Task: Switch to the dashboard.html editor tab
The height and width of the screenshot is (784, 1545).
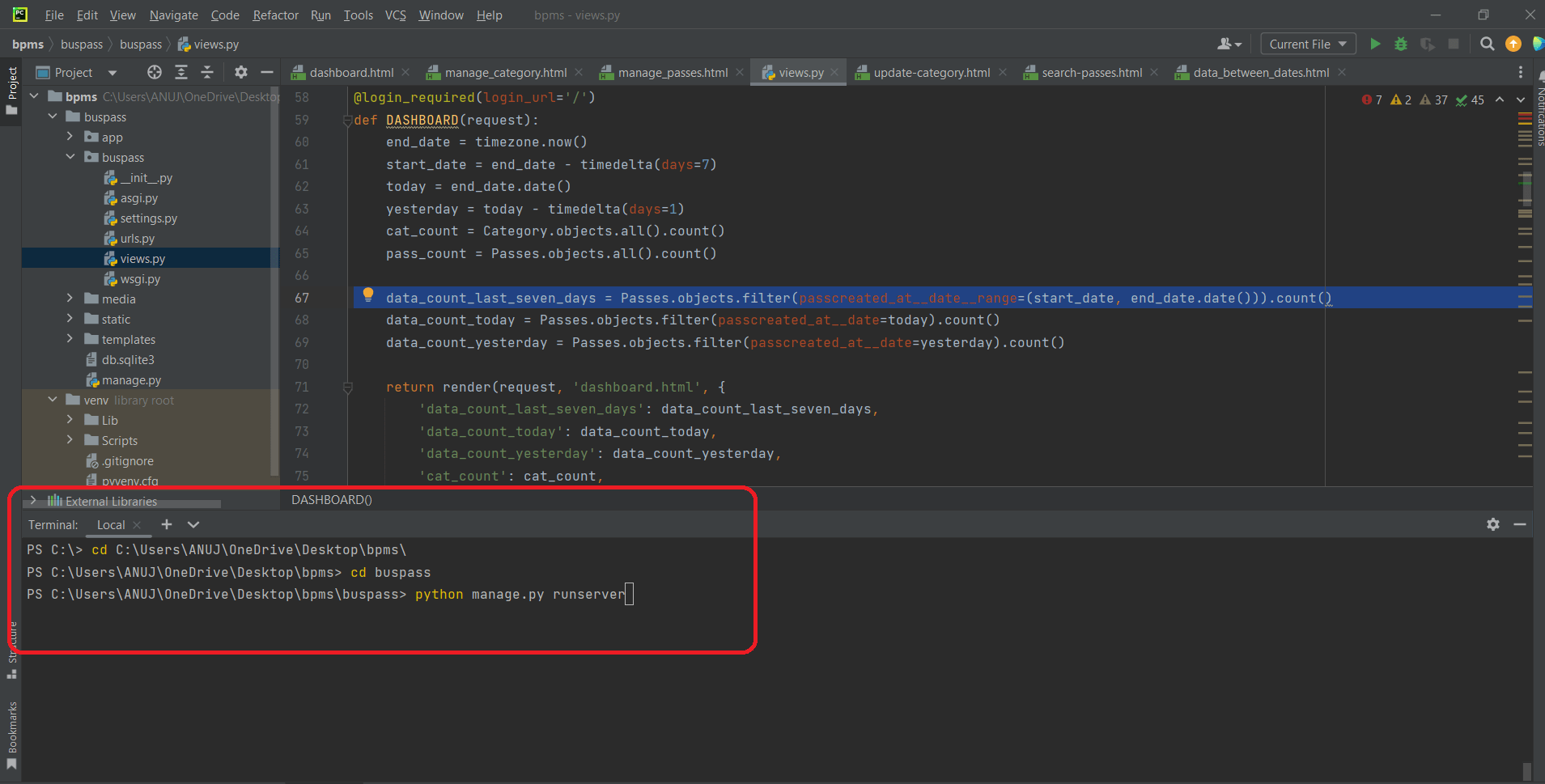Action: tap(350, 72)
